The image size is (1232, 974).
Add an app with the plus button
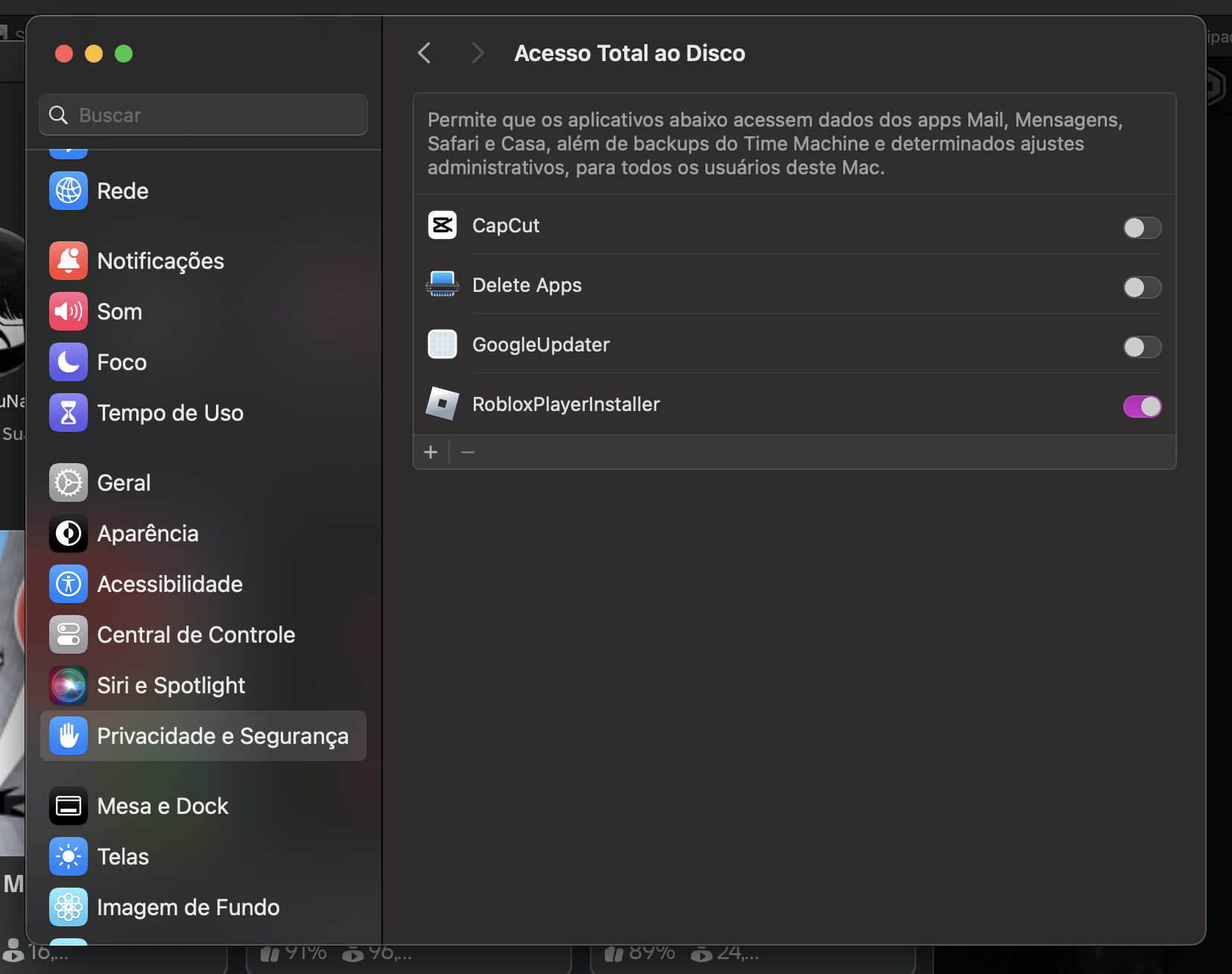click(x=431, y=452)
